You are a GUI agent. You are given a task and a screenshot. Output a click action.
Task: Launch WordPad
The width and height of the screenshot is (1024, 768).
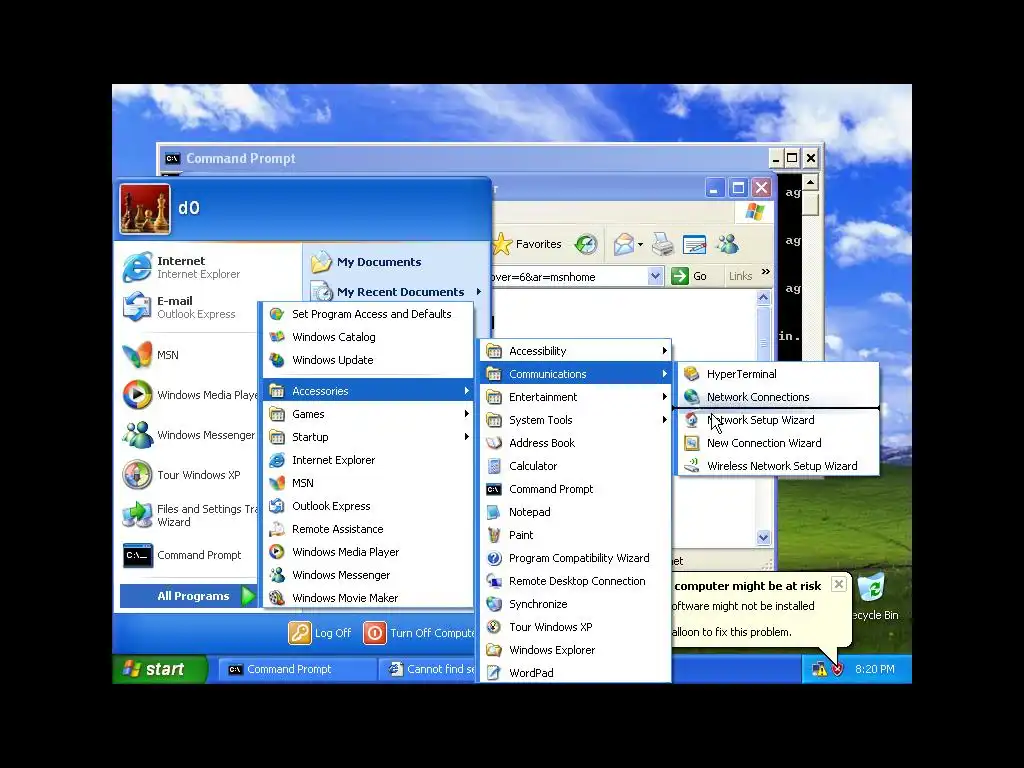pyautogui.click(x=575, y=673)
